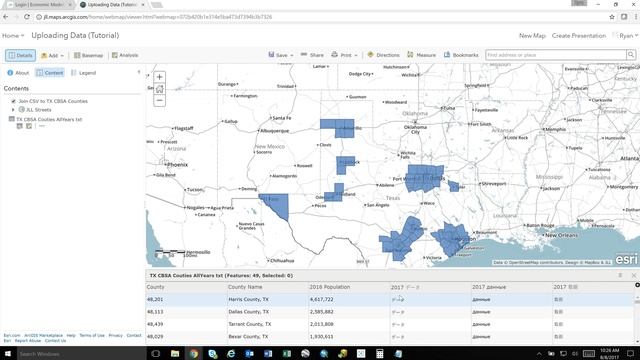
Task: Toggle Join CSV to TX CBSA Counties layer
Action: tap(13, 101)
